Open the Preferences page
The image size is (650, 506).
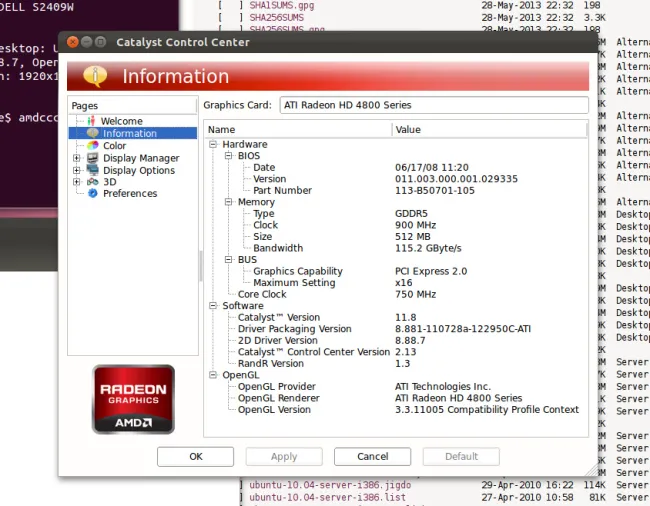point(130,193)
